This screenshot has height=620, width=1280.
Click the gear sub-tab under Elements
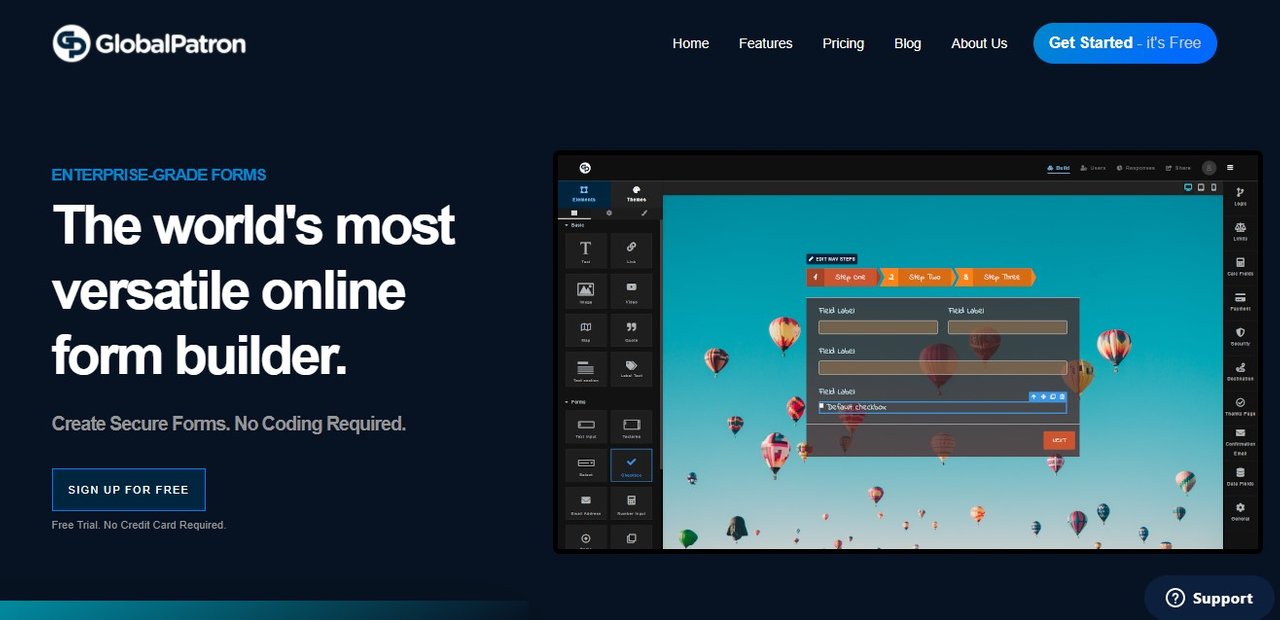pyautogui.click(x=609, y=213)
